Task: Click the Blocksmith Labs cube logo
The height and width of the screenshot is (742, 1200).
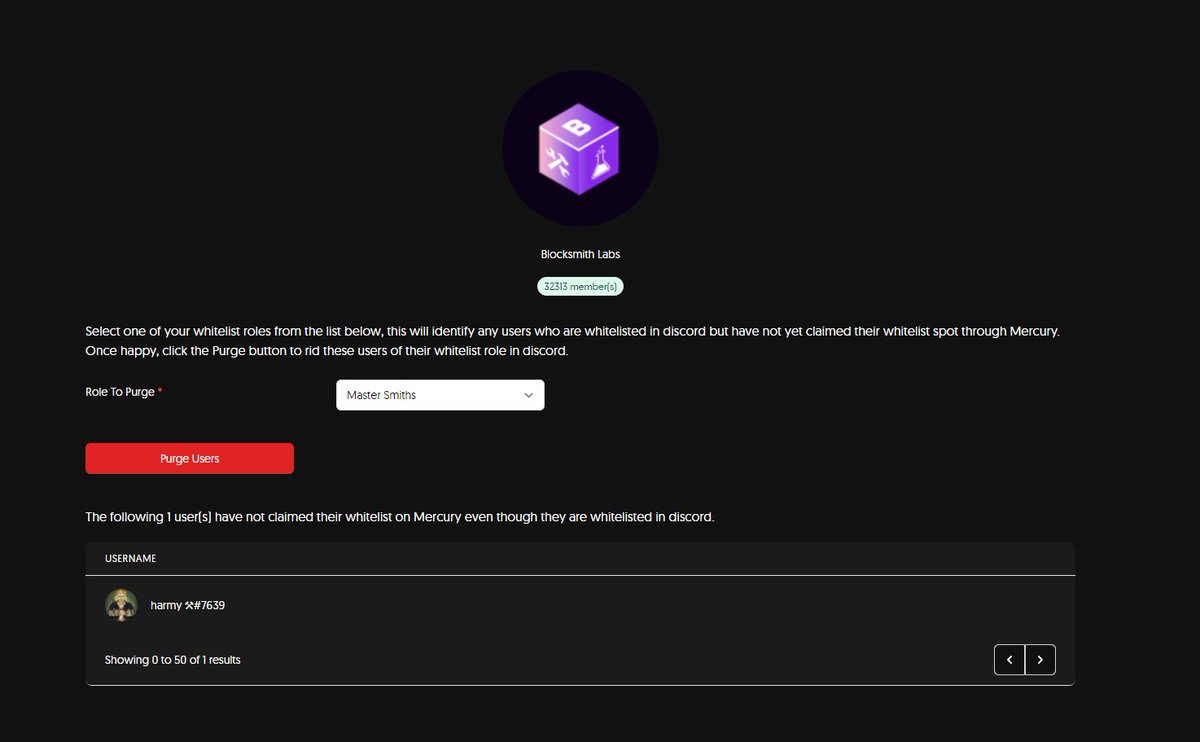Action: [x=580, y=149]
